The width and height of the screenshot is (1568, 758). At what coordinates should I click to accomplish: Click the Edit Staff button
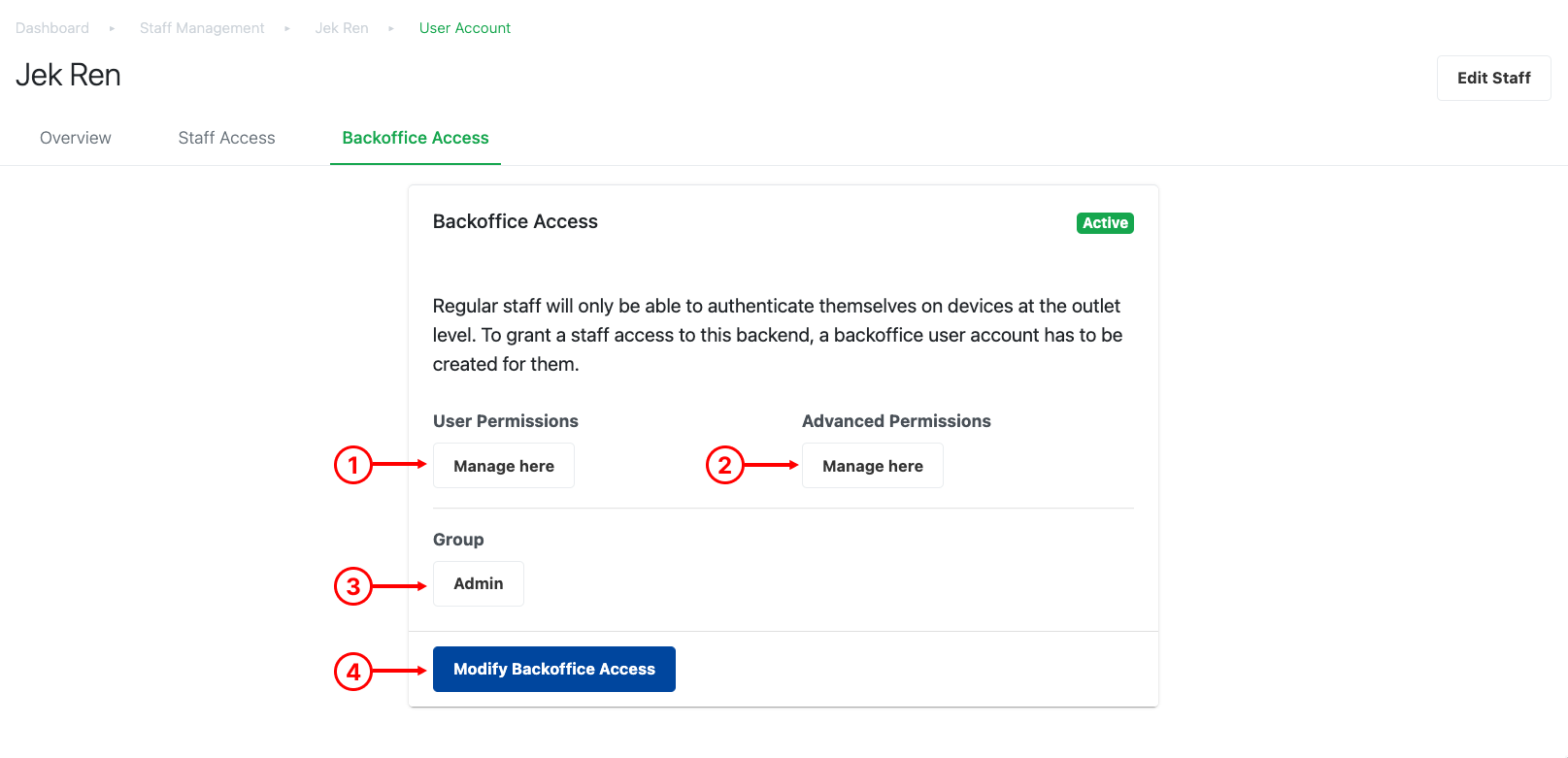[1493, 78]
